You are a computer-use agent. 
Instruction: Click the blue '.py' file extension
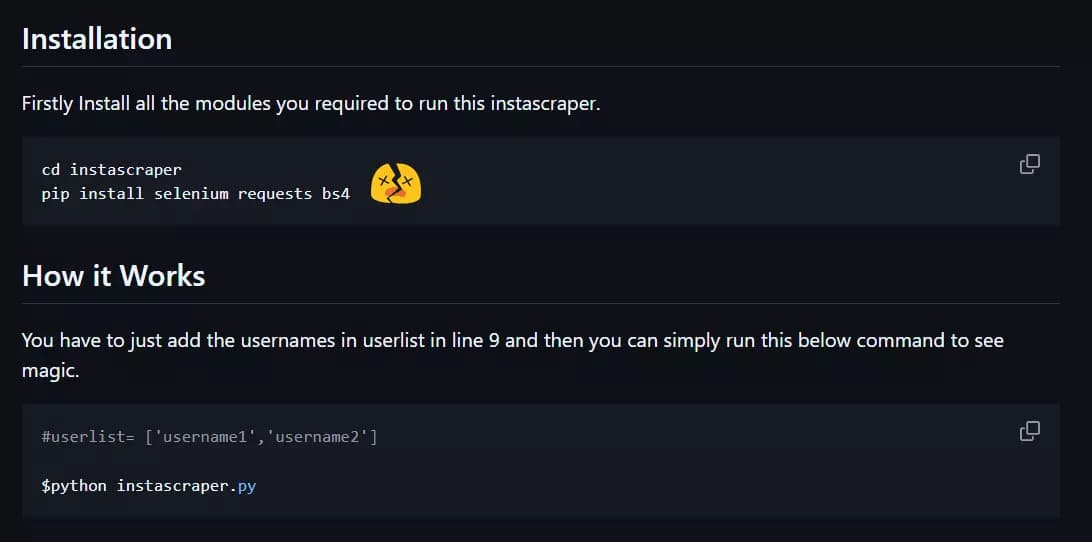(244, 486)
